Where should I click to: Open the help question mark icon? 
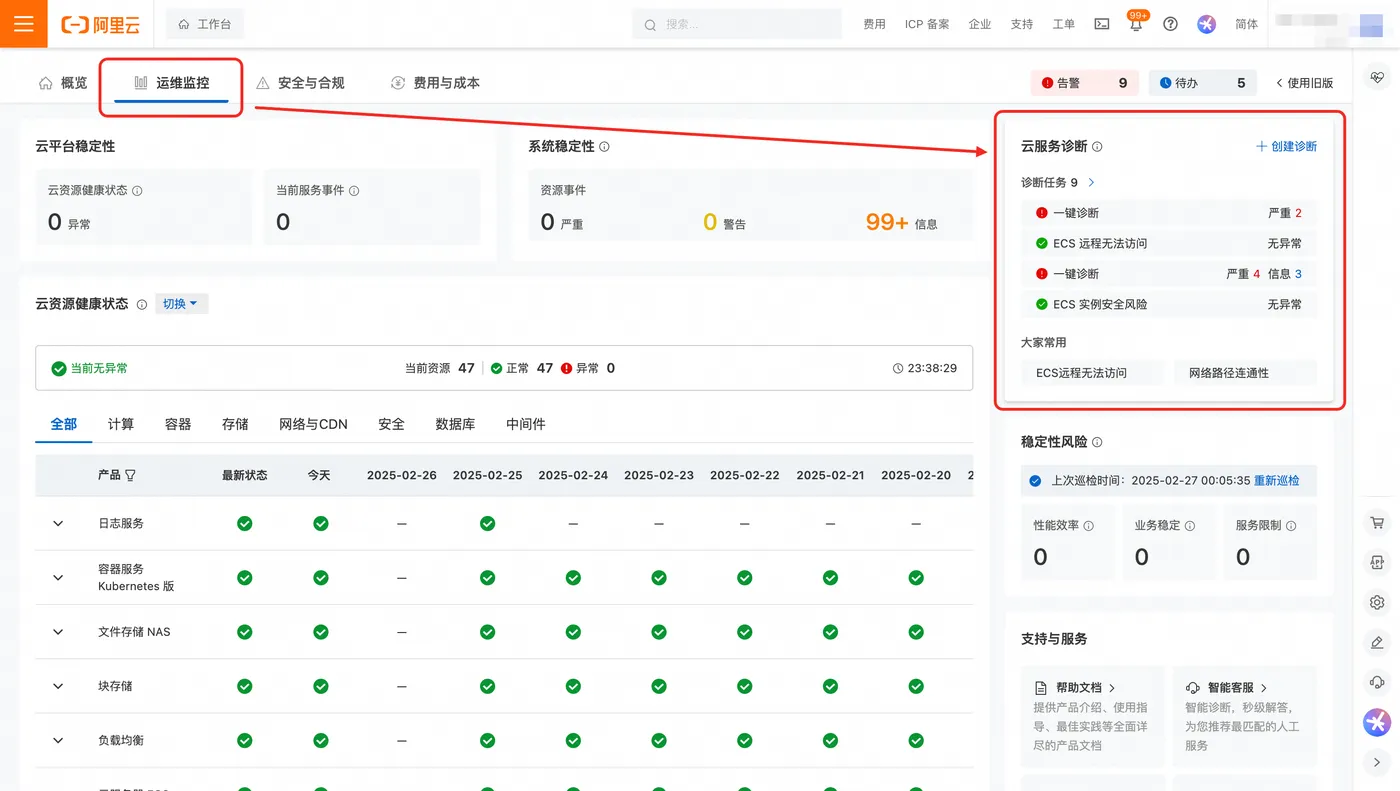click(x=1171, y=24)
